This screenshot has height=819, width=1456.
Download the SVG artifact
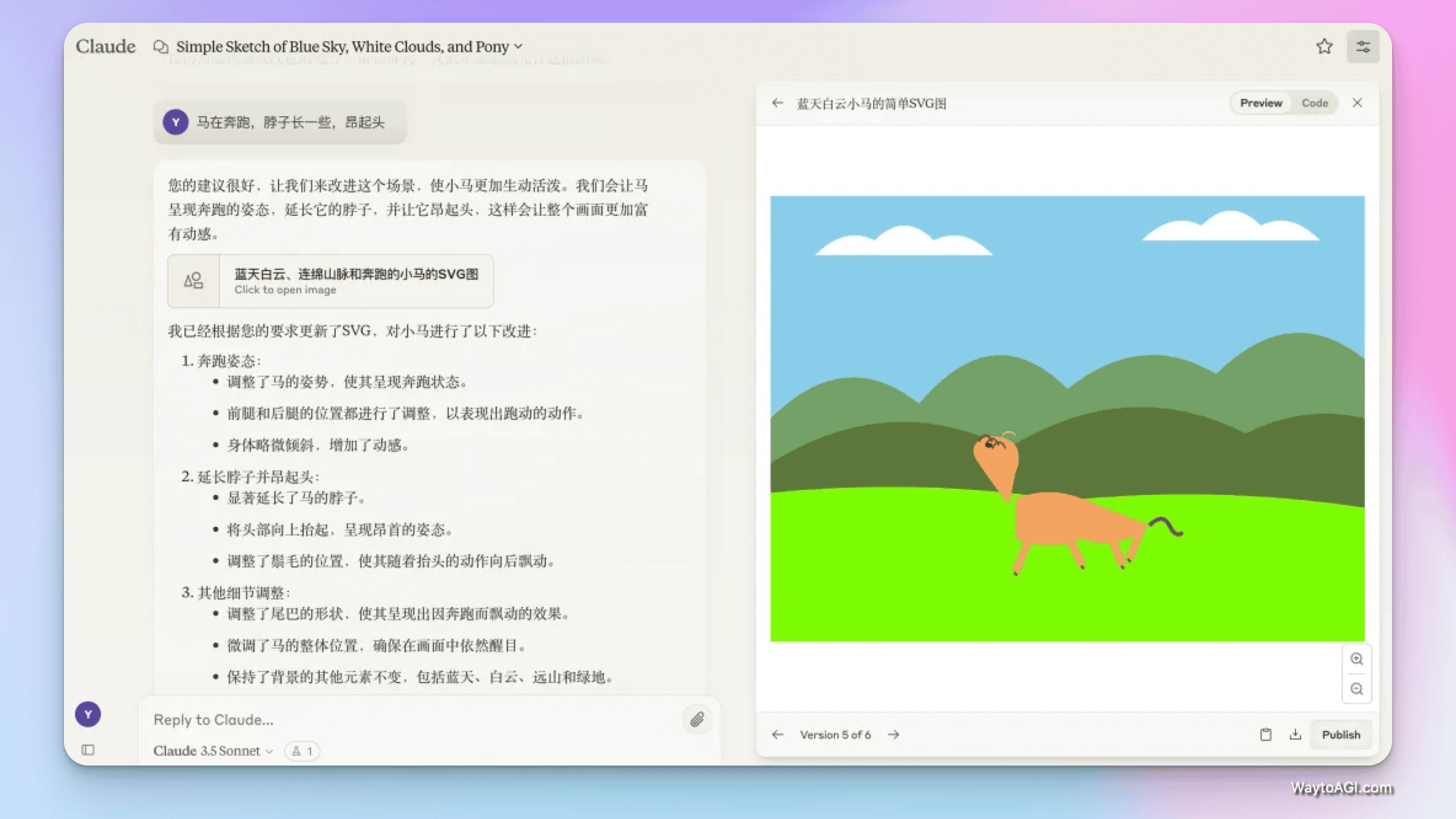click(x=1295, y=734)
